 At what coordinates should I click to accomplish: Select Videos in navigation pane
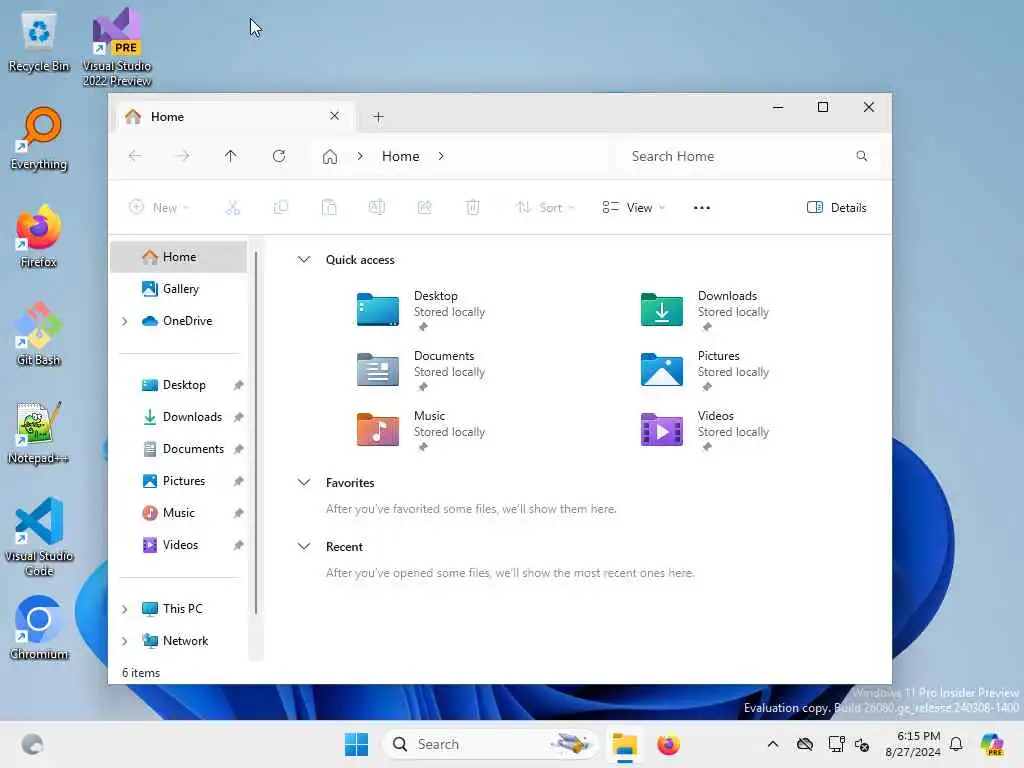(x=179, y=545)
